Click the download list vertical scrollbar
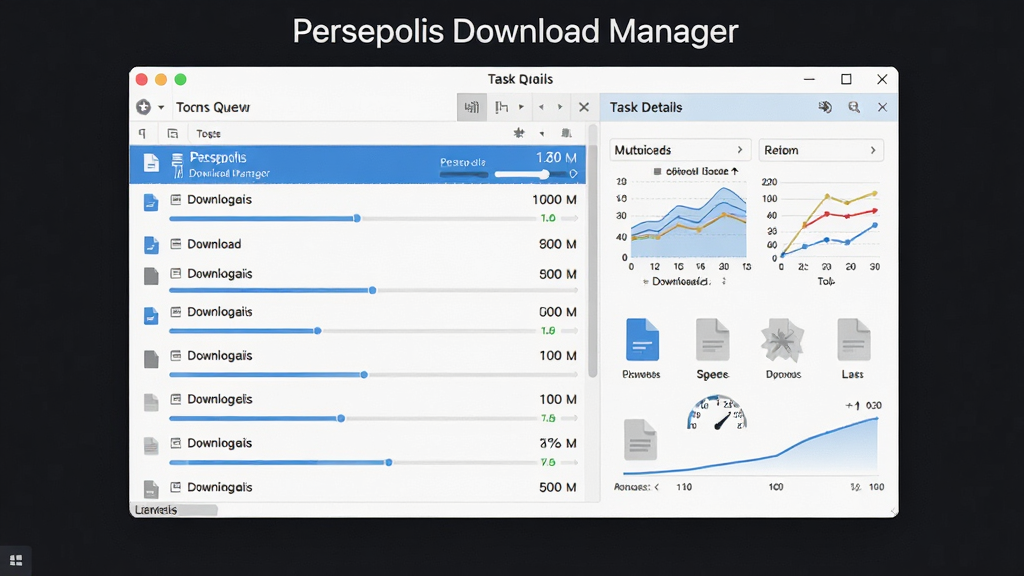 [x=592, y=252]
